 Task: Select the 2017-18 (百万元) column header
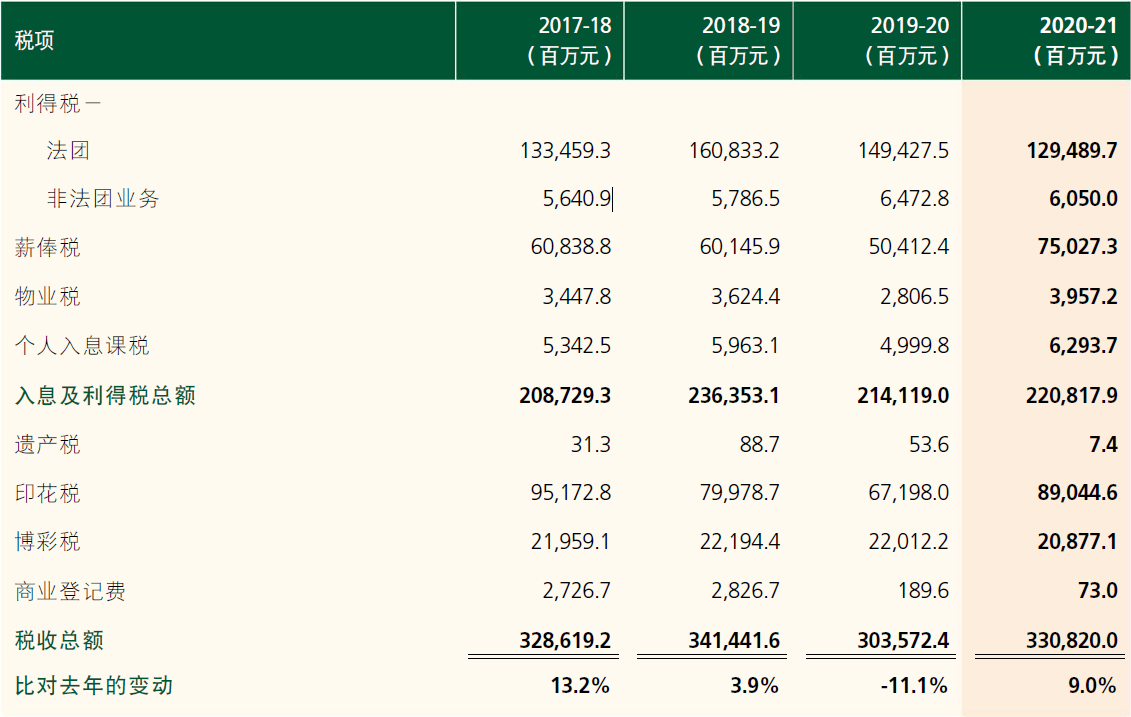click(x=568, y=41)
